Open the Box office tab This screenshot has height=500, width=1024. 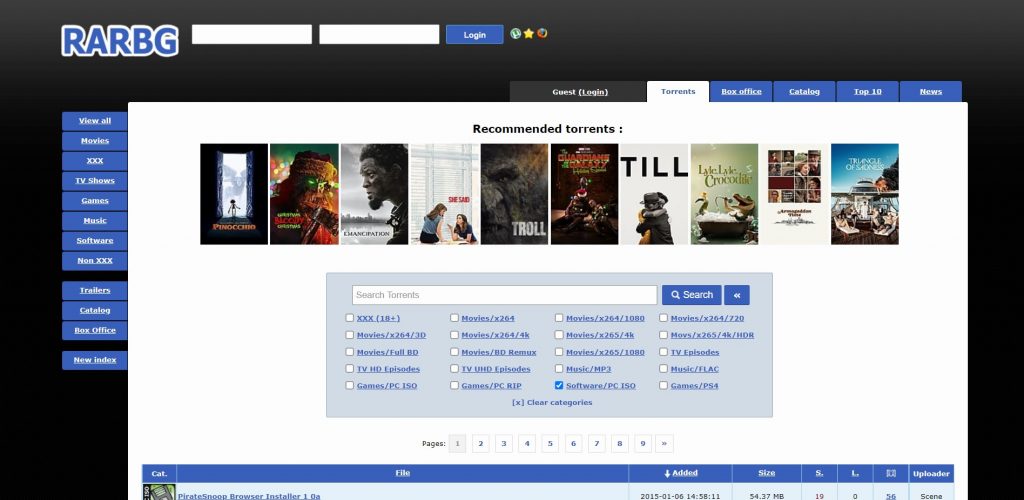[741, 91]
